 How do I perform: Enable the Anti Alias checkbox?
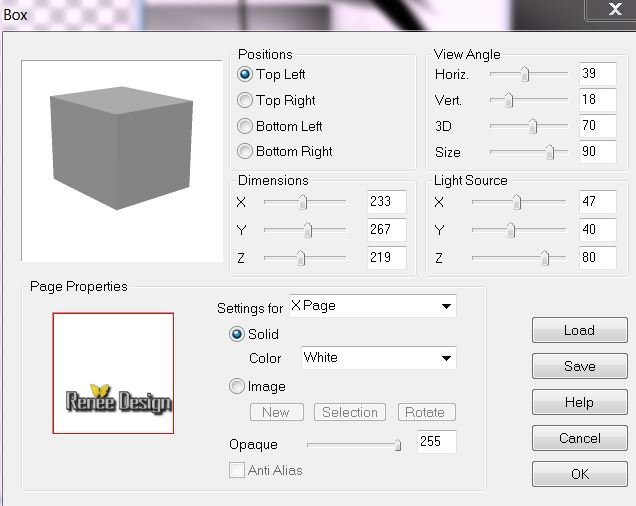(x=237, y=470)
